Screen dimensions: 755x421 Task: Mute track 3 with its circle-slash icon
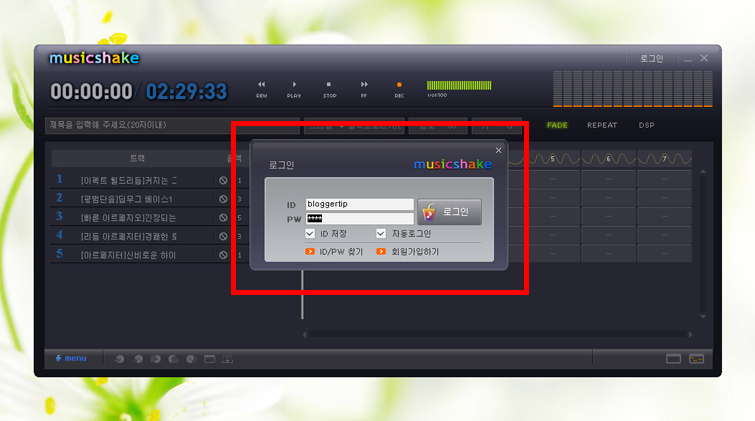[x=223, y=218]
